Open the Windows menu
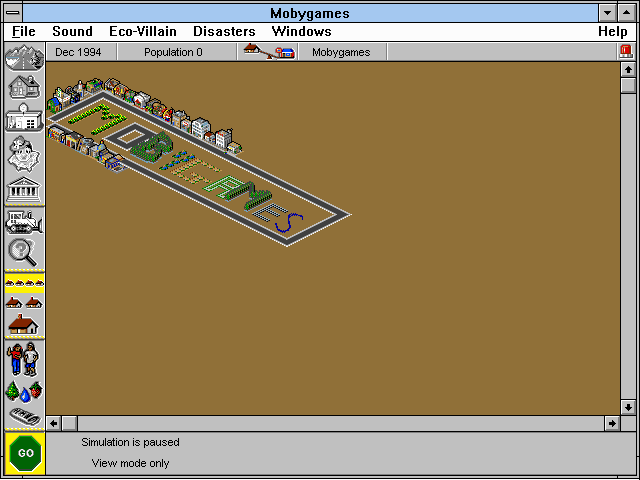 [x=302, y=31]
